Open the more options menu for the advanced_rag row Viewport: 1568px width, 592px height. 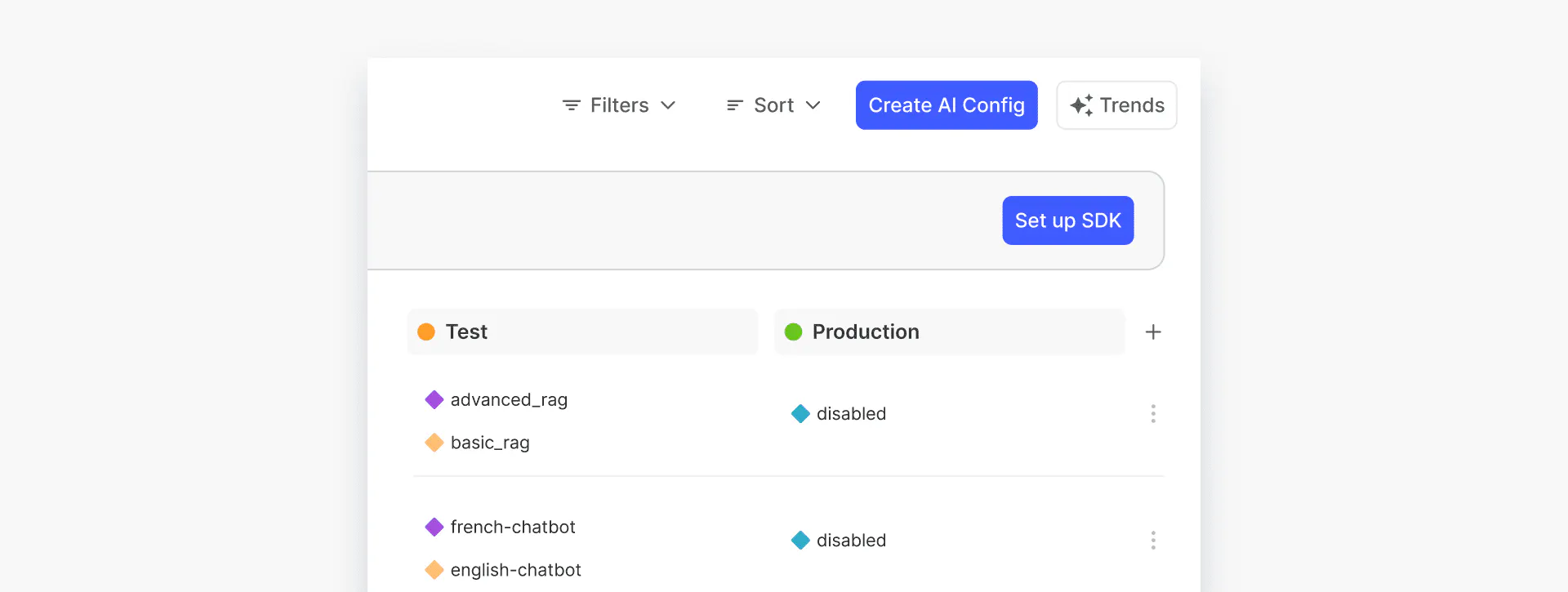(x=1152, y=414)
